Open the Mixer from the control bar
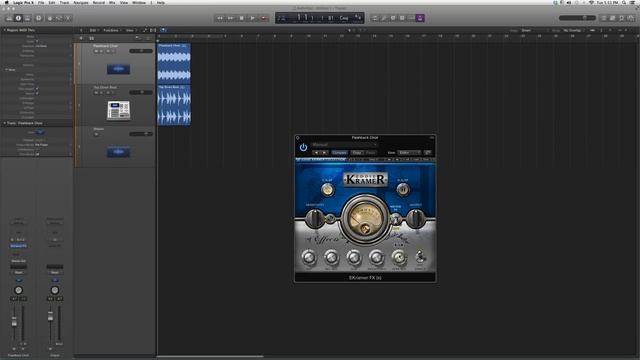Image resolution: width=640 pixels, height=360 pixels. tap(59, 18)
